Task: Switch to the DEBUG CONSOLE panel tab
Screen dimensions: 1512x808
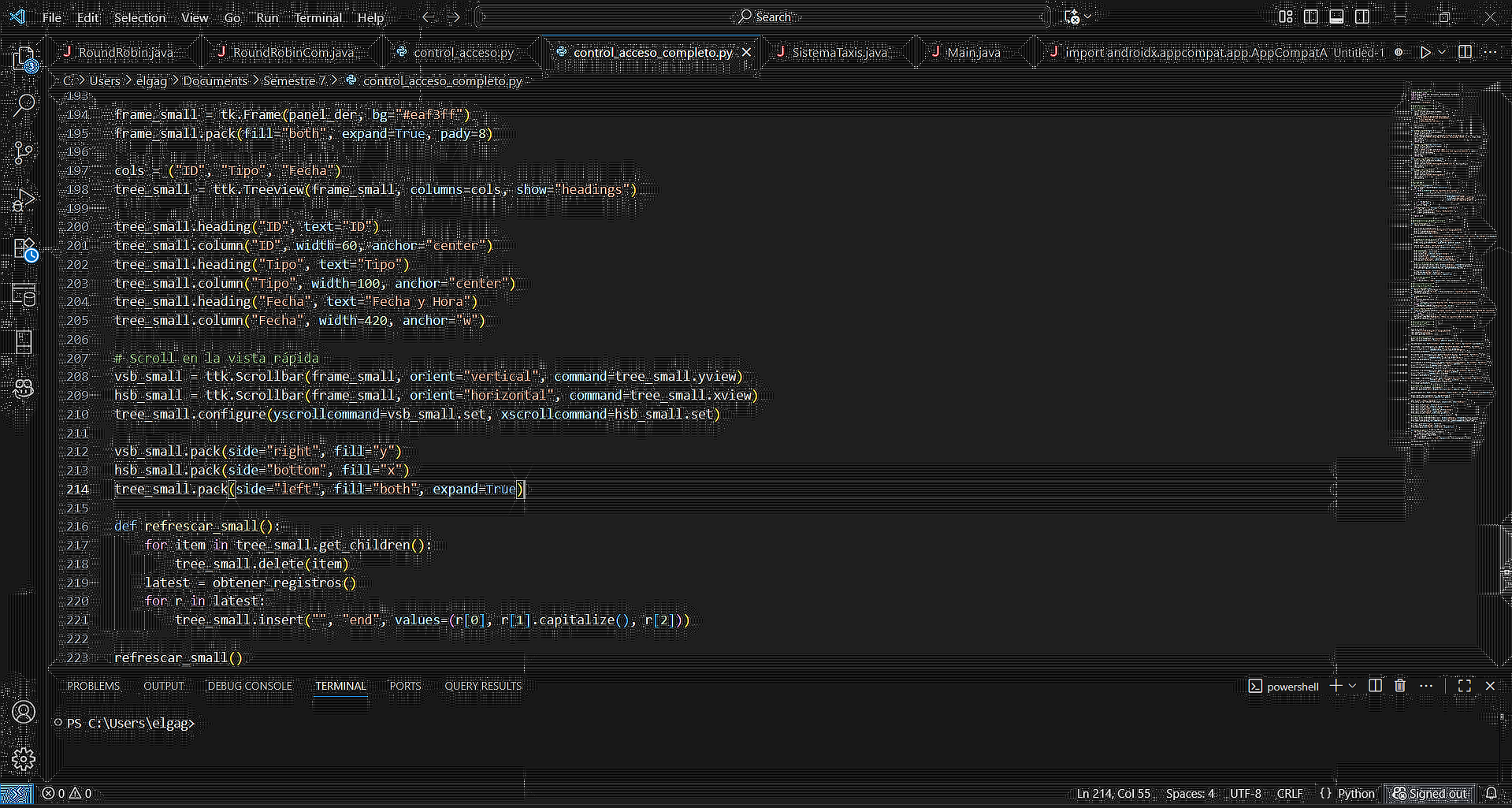Action: tap(249, 686)
